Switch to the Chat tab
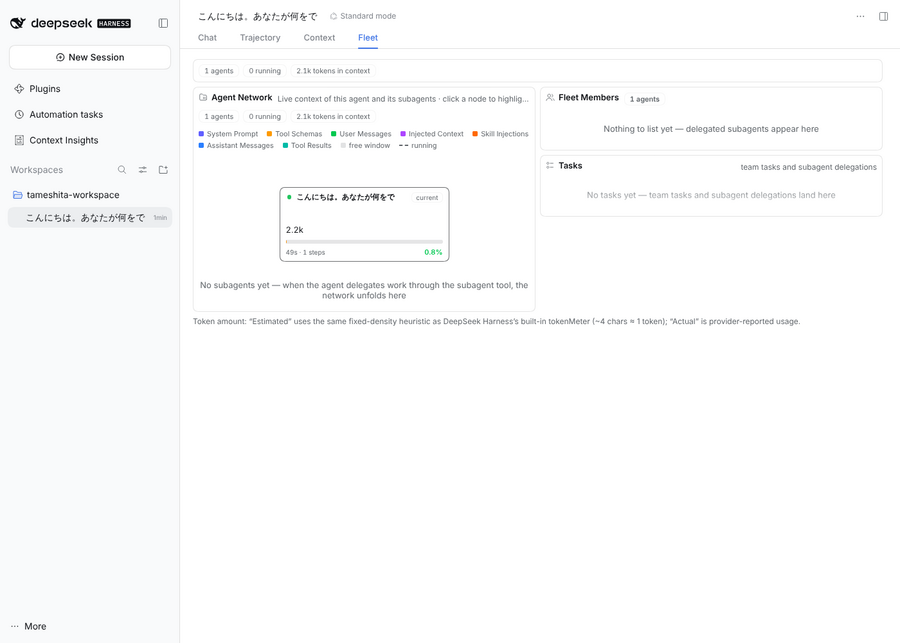900x643 pixels. tap(207, 37)
